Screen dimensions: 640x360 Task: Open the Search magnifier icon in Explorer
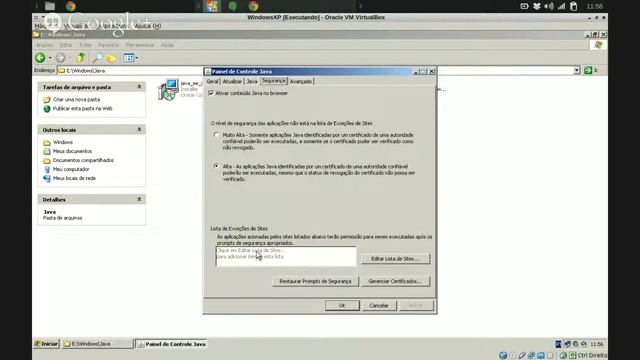(97, 58)
